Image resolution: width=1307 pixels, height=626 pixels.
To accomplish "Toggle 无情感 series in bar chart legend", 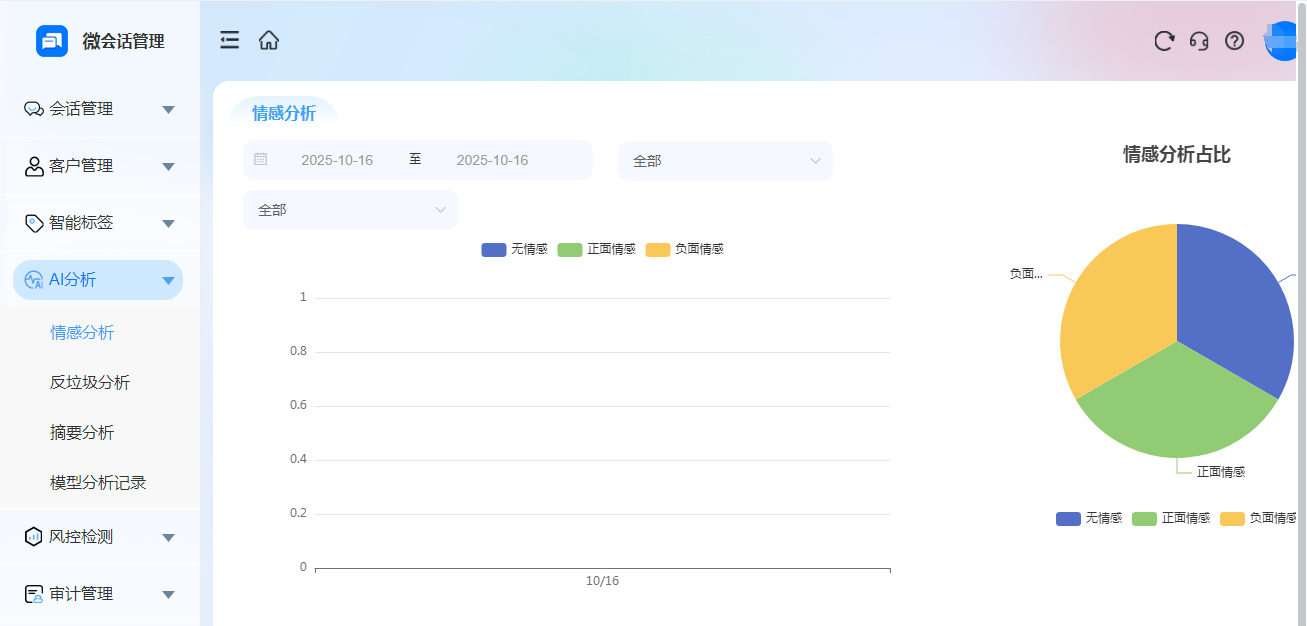I will (x=514, y=249).
